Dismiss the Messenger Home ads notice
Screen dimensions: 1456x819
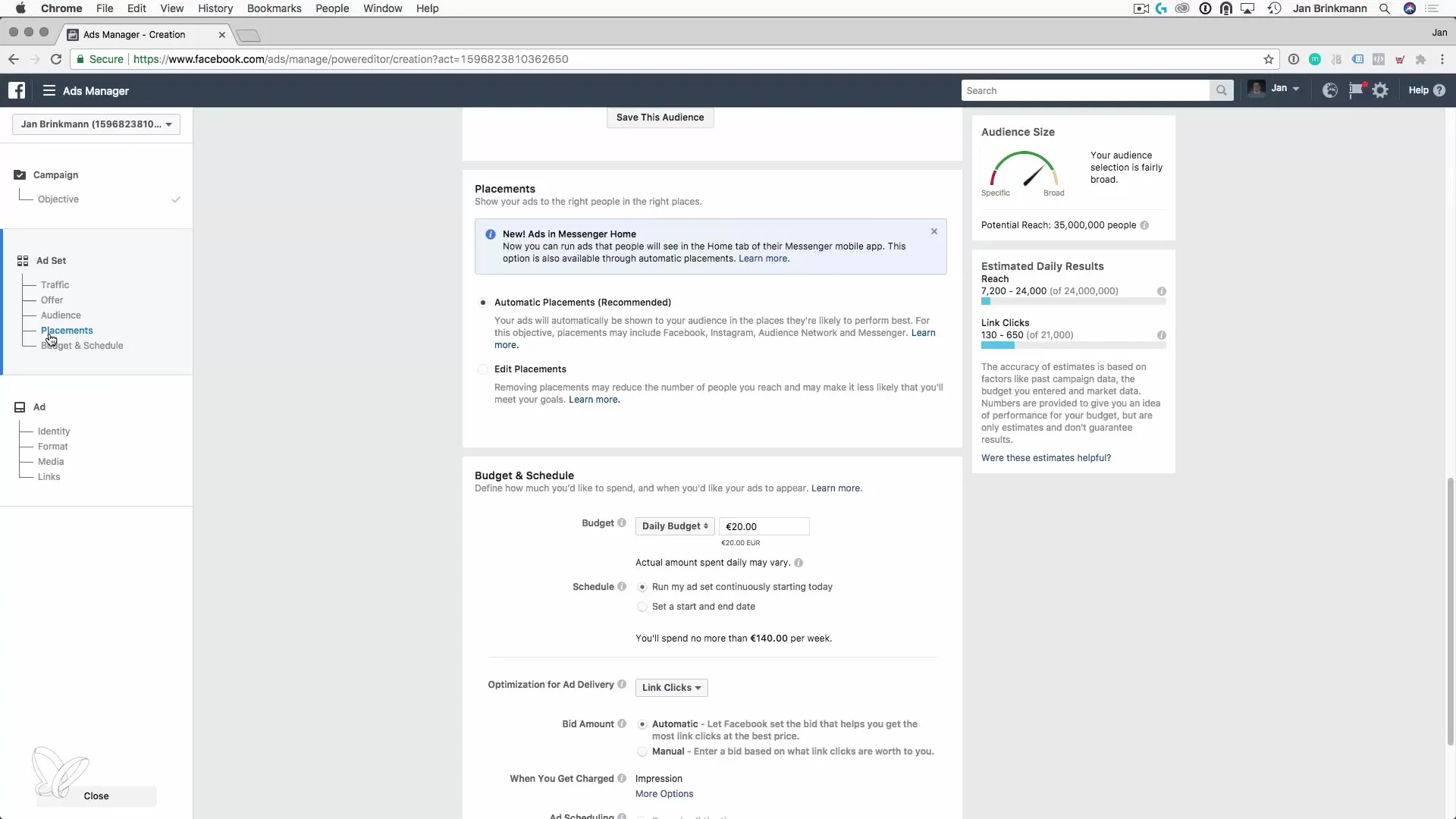click(934, 231)
